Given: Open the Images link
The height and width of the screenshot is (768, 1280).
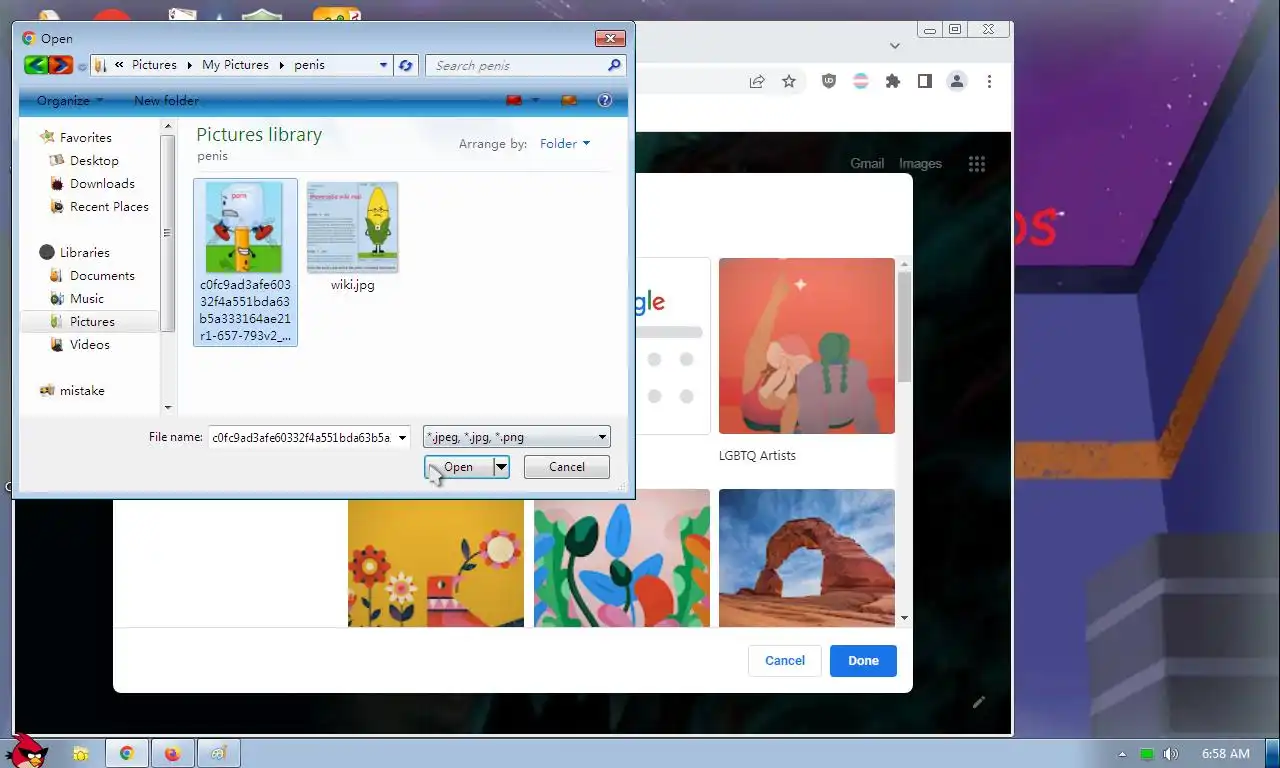Looking at the screenshot, I should point(920,164).
